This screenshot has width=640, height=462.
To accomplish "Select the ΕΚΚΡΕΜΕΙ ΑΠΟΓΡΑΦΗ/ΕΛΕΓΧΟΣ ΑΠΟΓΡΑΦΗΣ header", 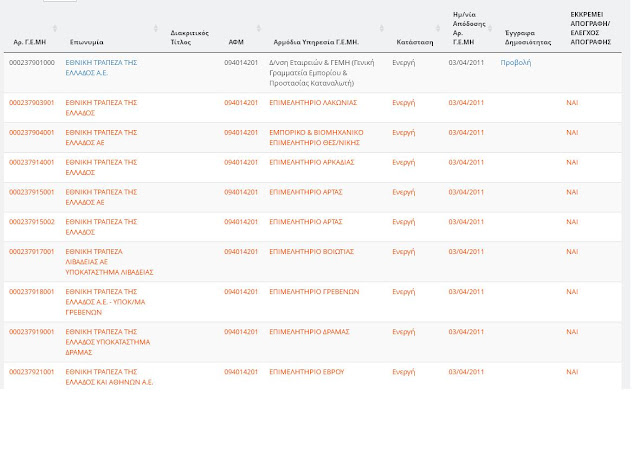I will [591, 28].
